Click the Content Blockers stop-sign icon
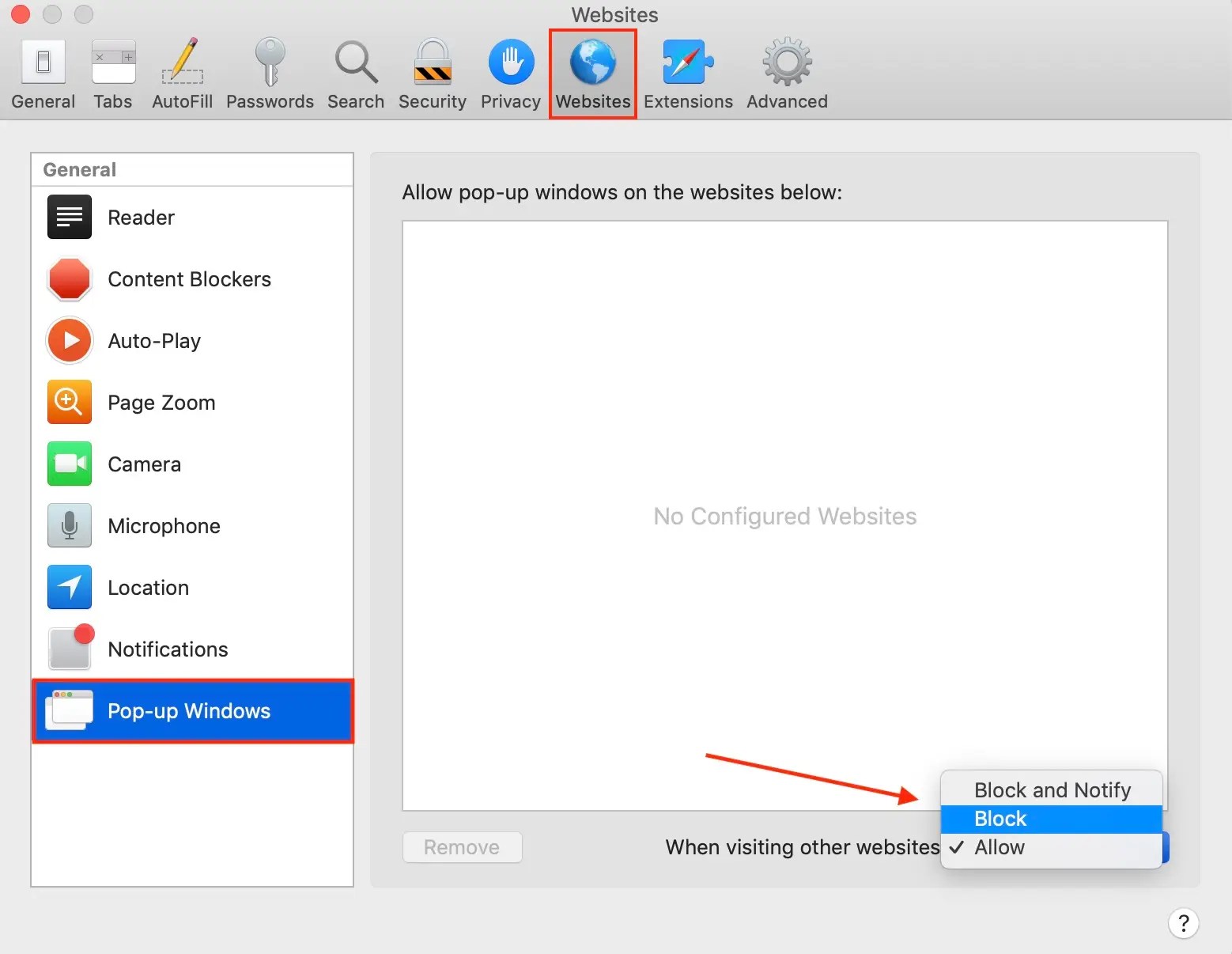This screenshot has height=954, width=1232. (x=70, y=278)
